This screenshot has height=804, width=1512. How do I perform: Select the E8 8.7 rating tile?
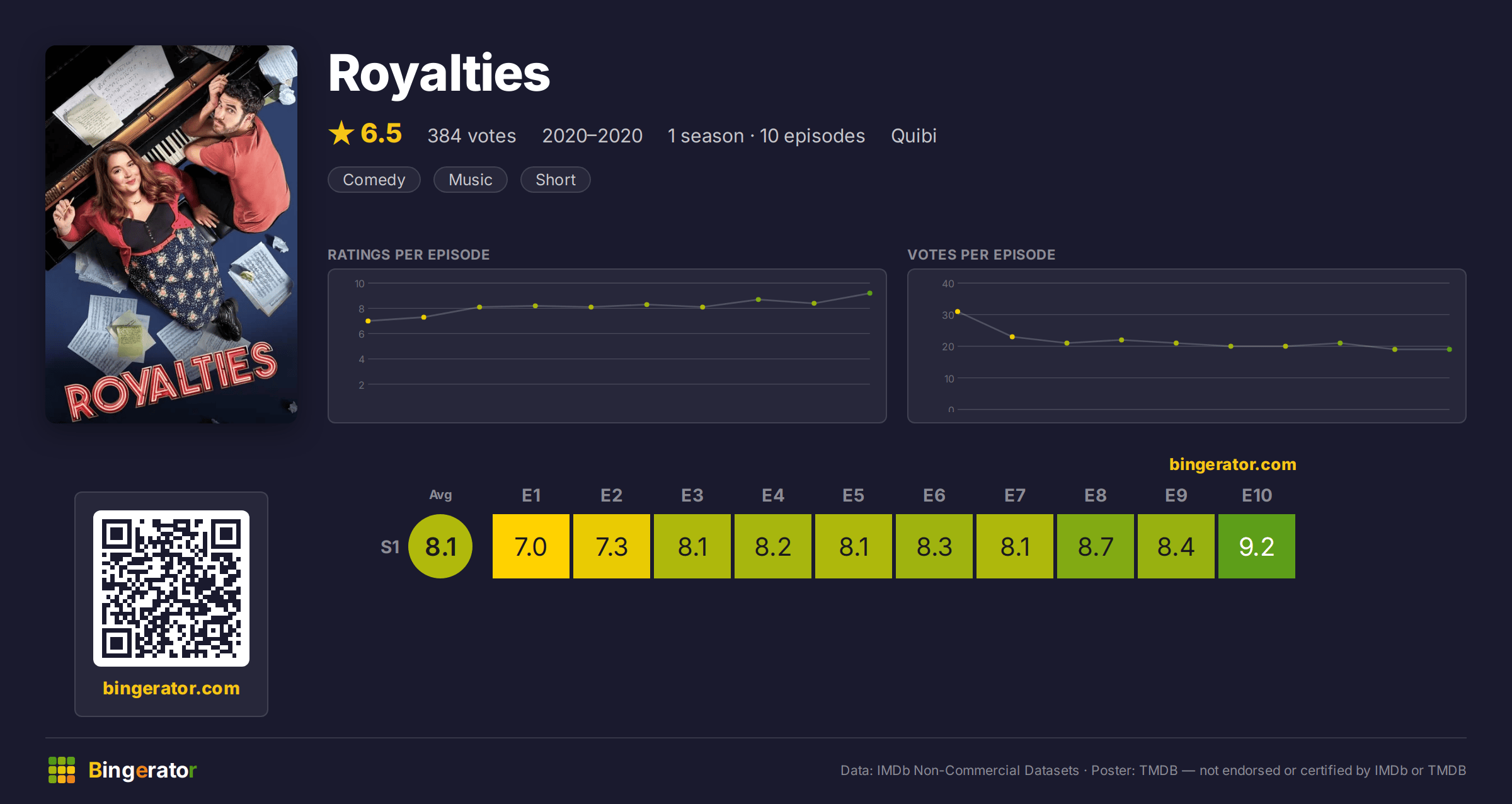[1096, 546]
